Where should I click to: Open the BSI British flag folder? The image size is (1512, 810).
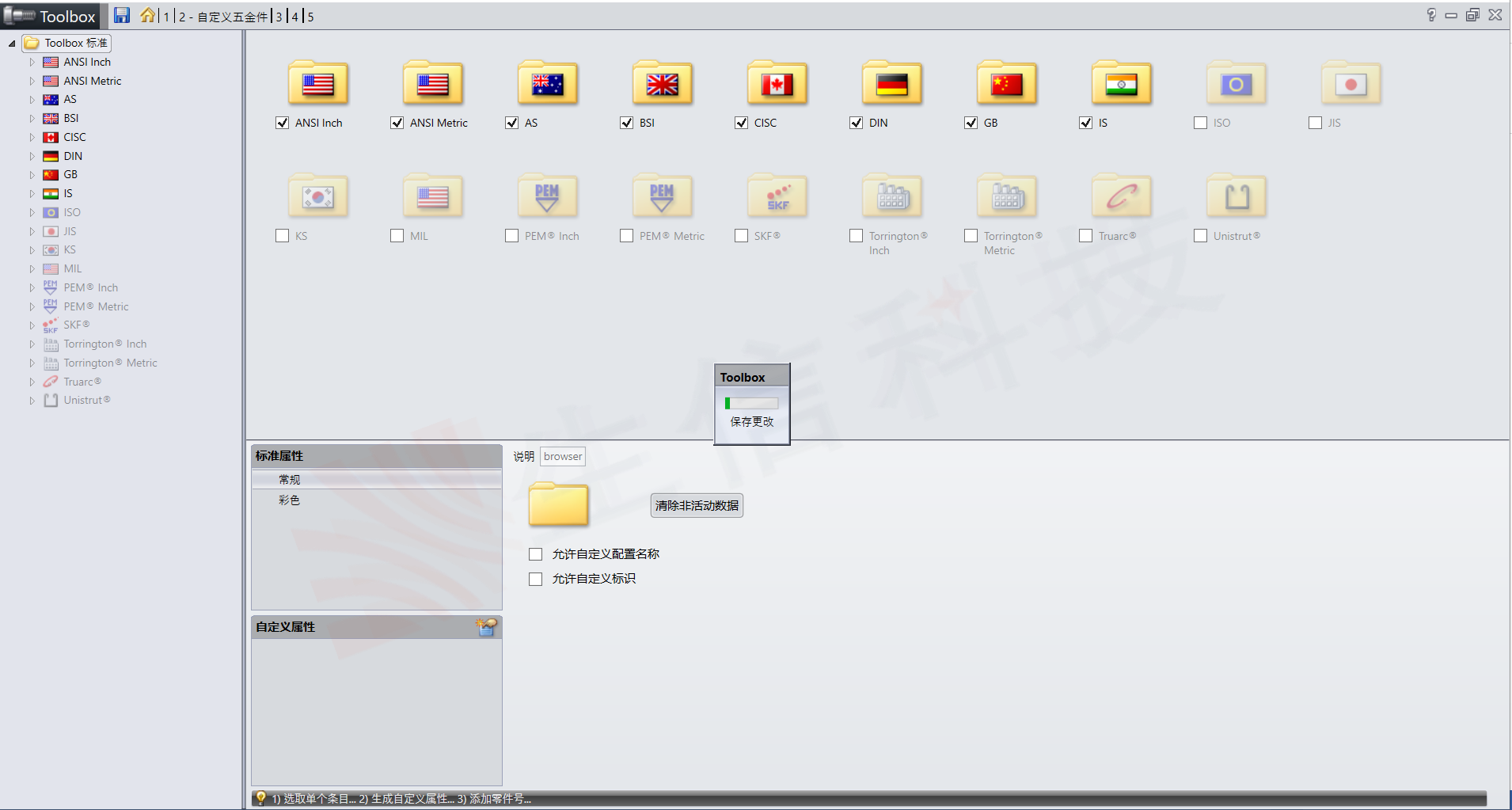click(663, 83)
